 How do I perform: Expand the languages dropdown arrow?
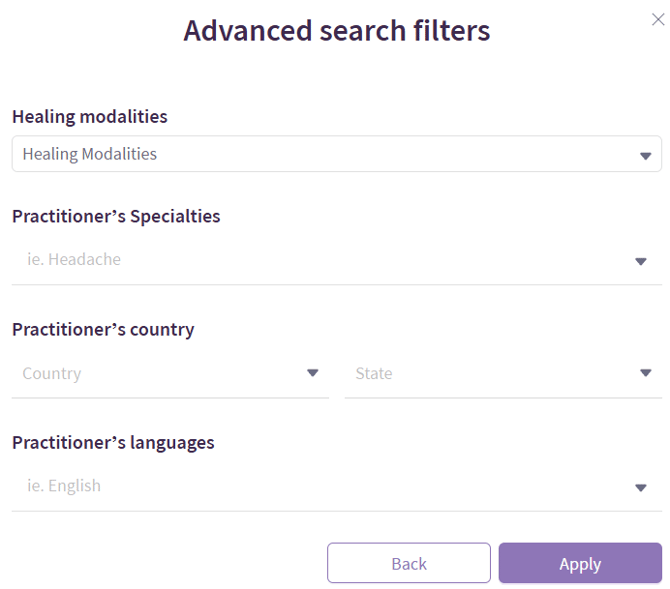click(641, 488)
